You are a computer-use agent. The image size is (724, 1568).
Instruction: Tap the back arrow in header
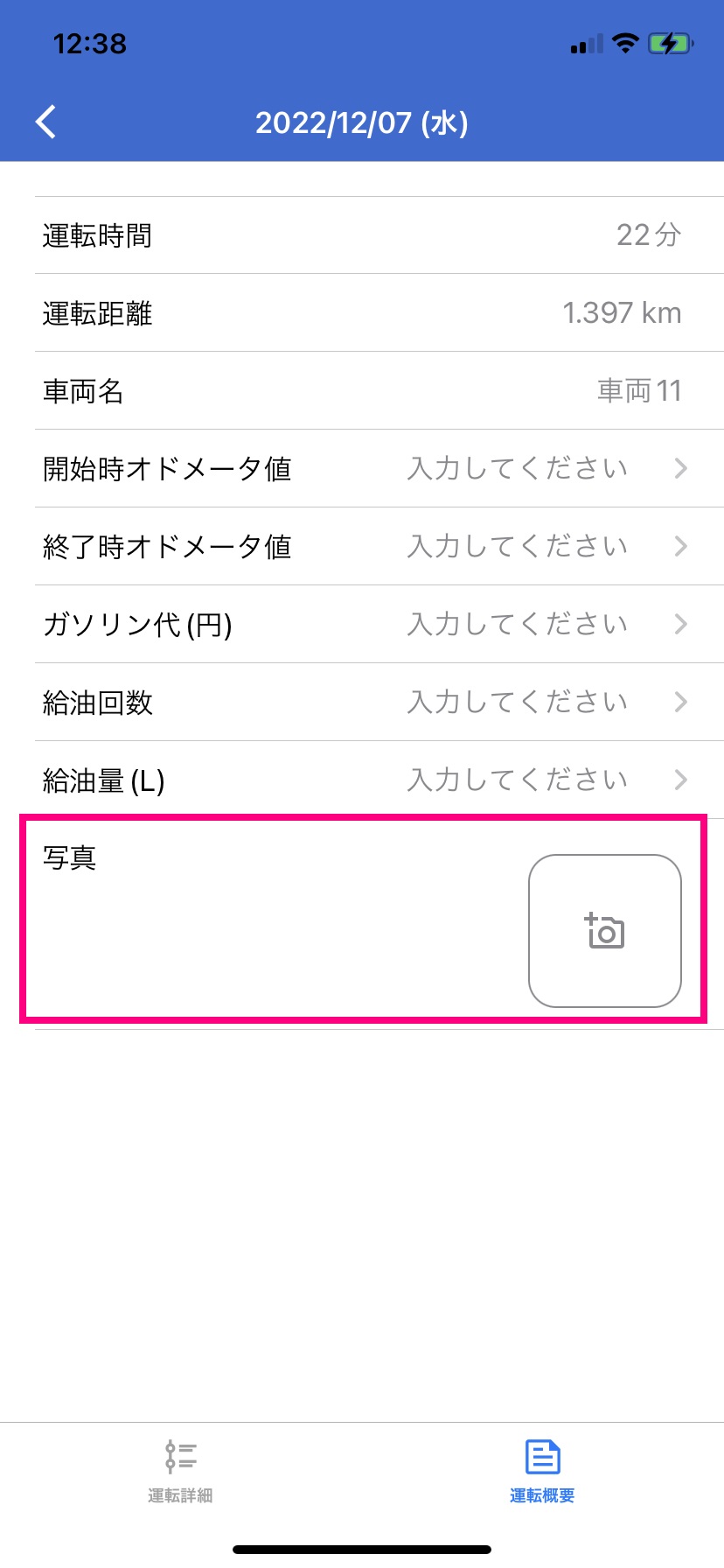pos(46,122)
